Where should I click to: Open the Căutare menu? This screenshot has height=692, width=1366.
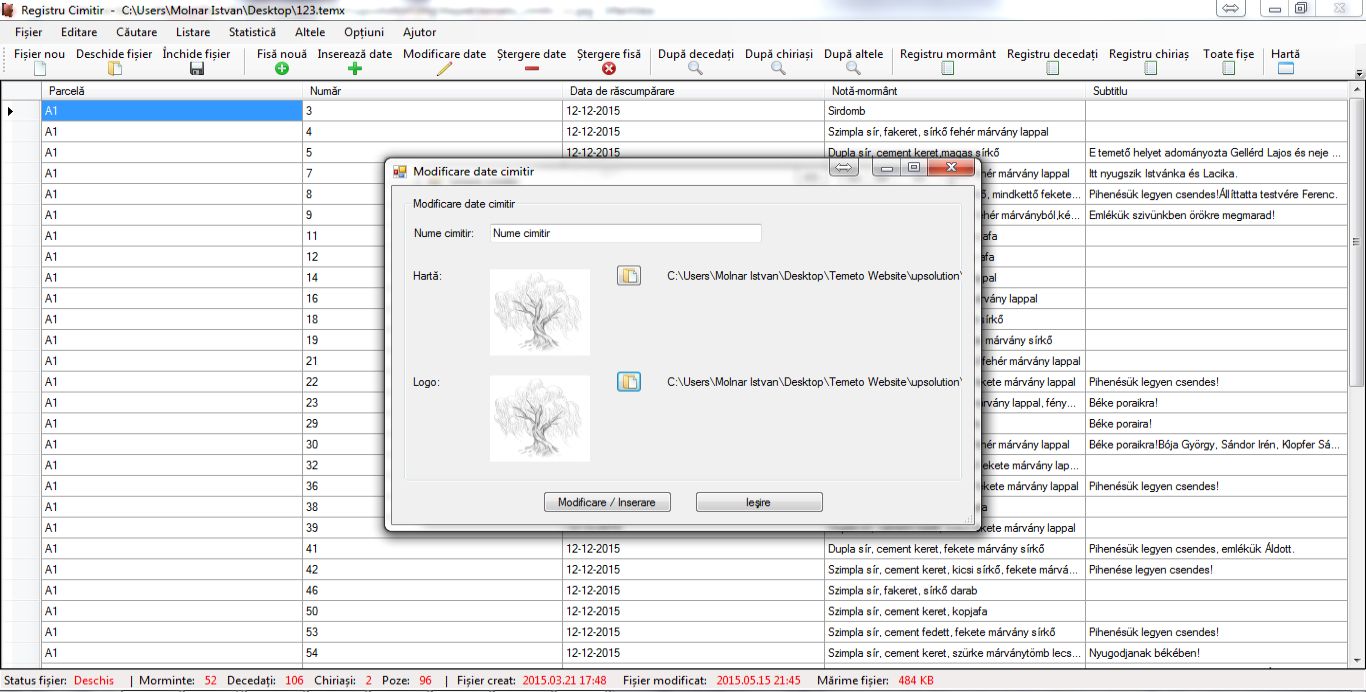click(136, 32)
